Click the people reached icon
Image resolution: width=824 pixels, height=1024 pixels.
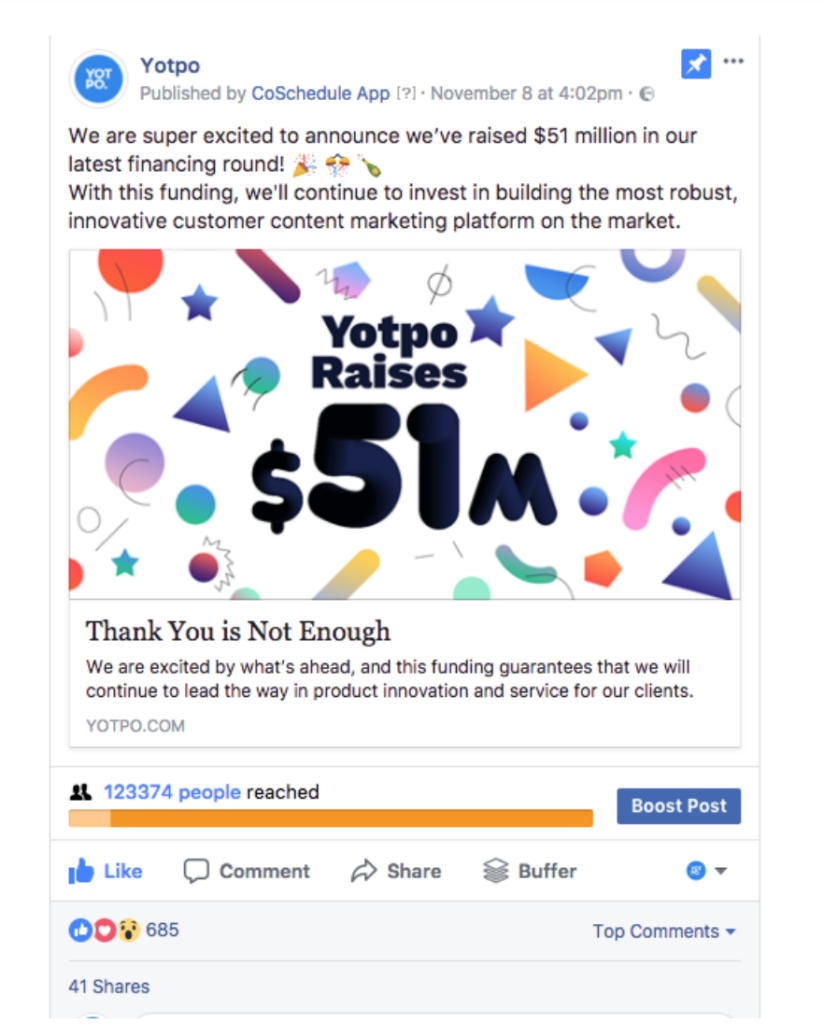pyautogui.click(x=80, y=793)
